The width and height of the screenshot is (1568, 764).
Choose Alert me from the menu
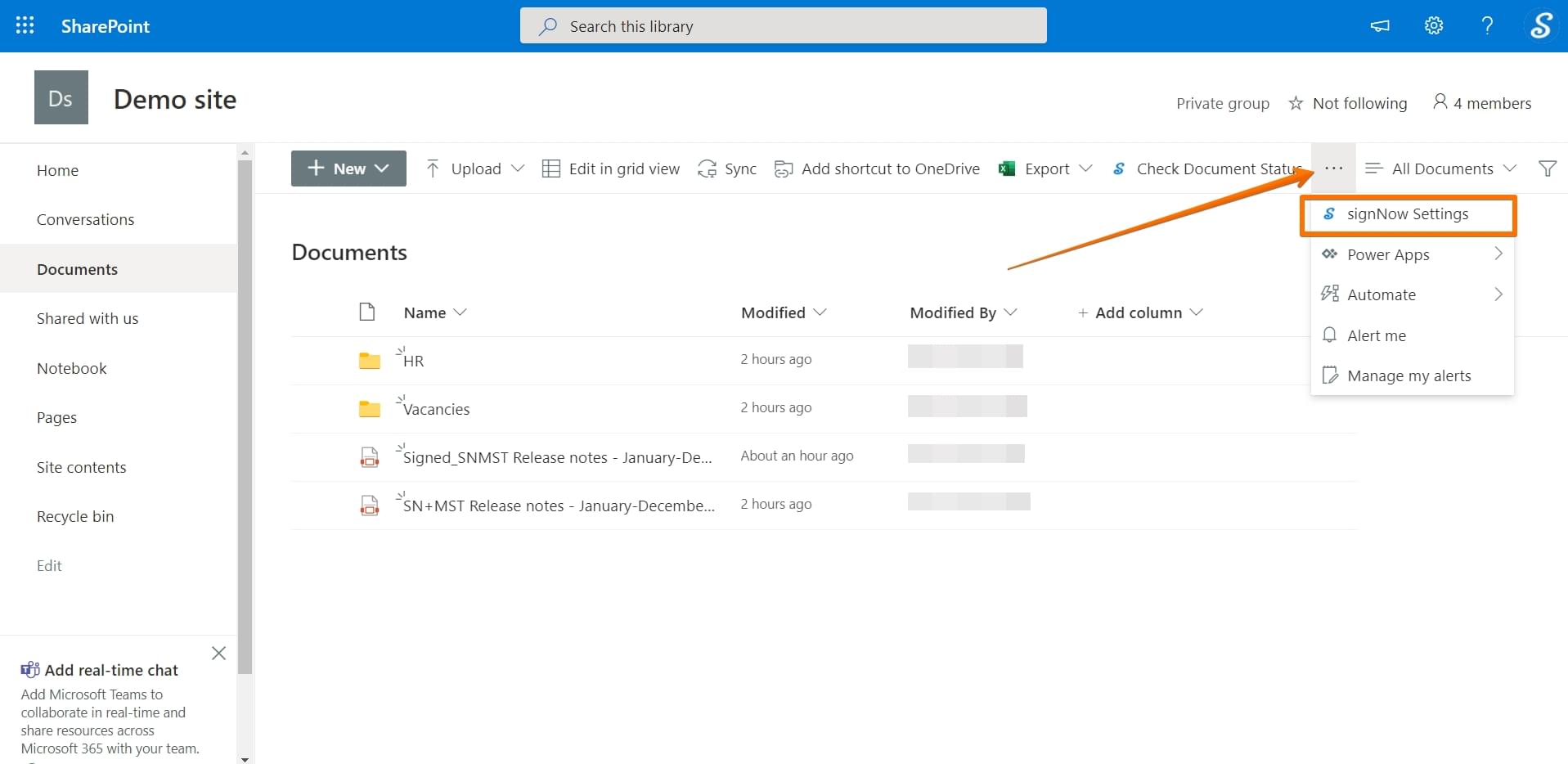click(x=1413, y=335)
